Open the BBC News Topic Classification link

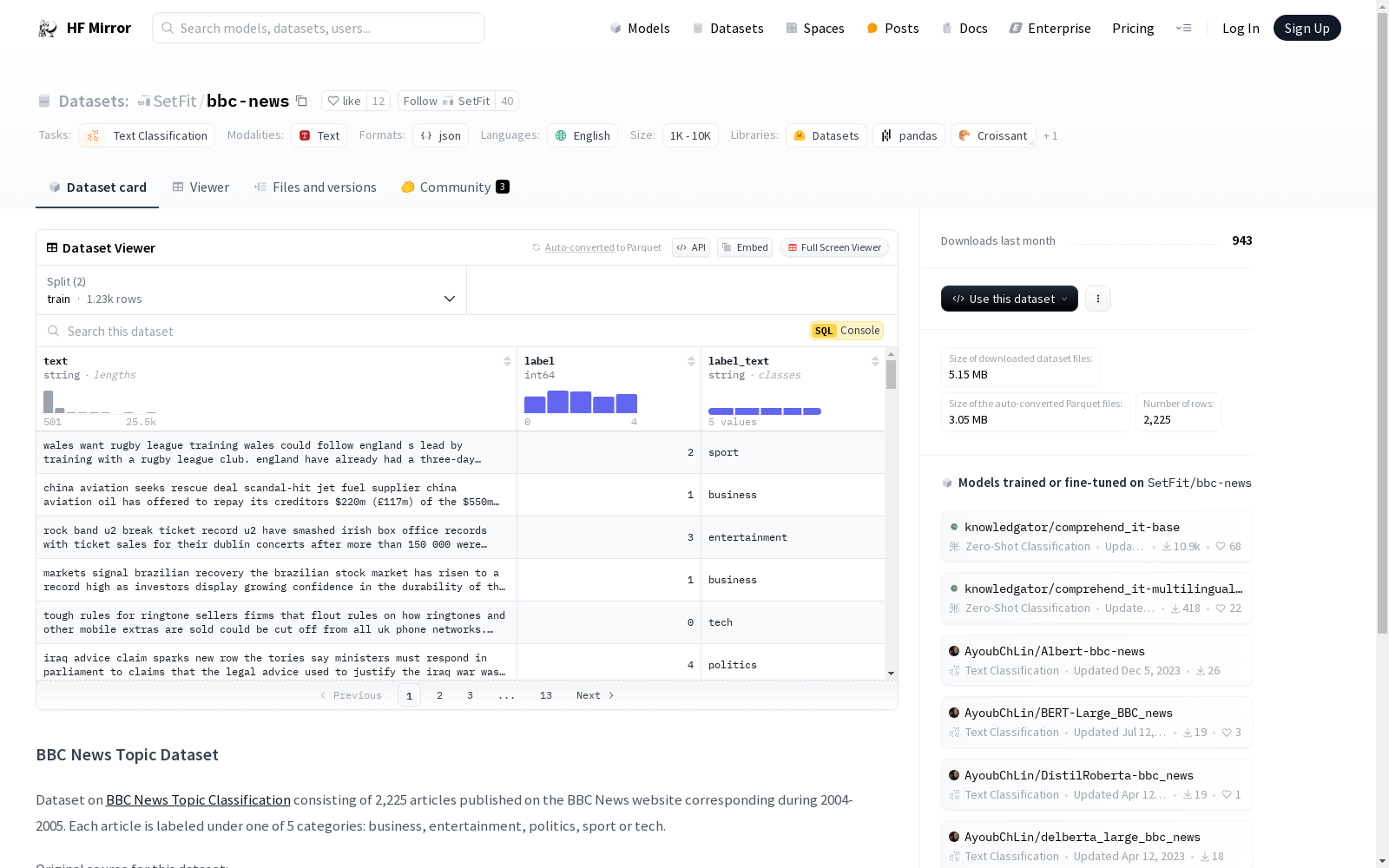tap(198, 799)
